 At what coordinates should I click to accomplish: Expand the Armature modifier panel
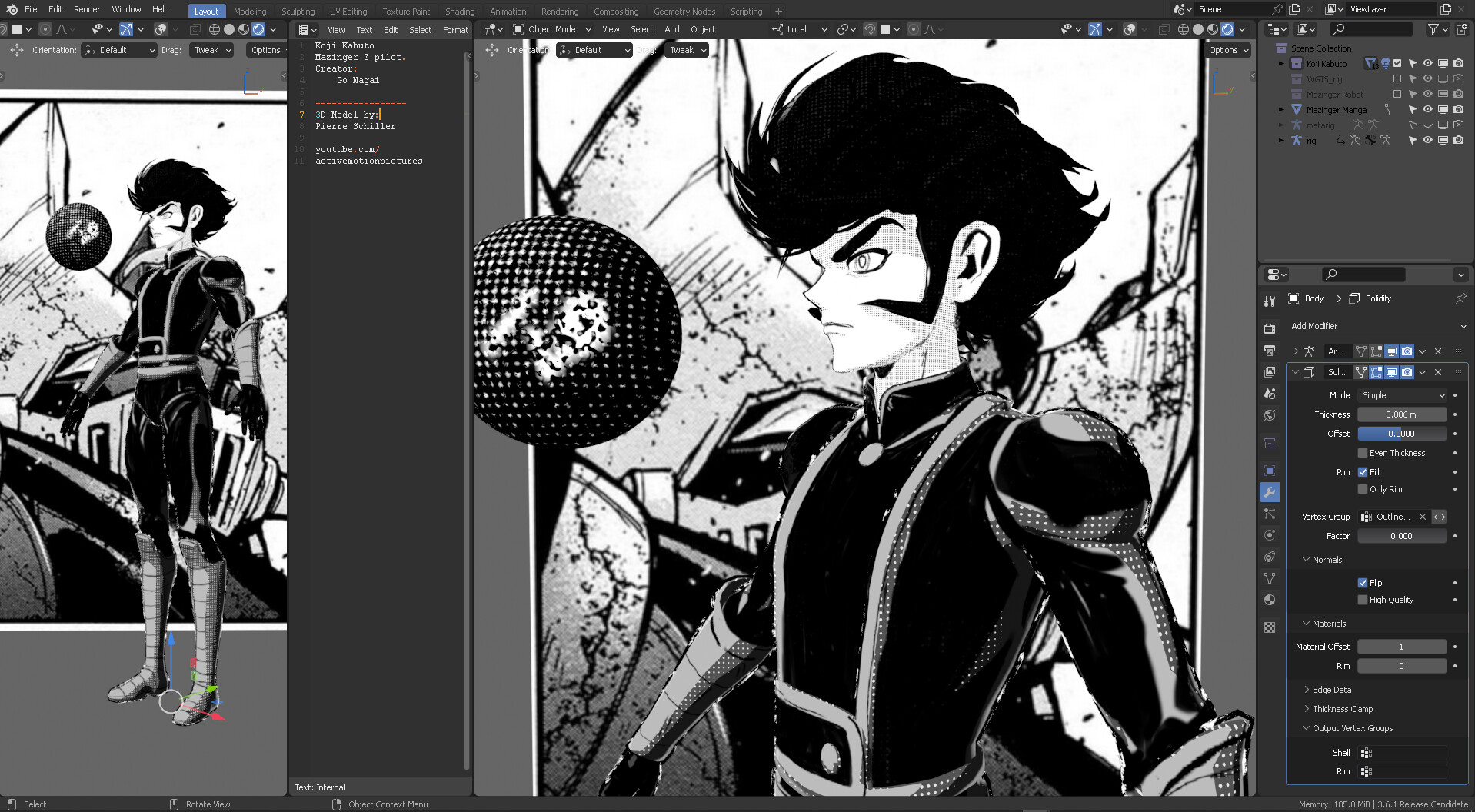tap(1296, 351)
